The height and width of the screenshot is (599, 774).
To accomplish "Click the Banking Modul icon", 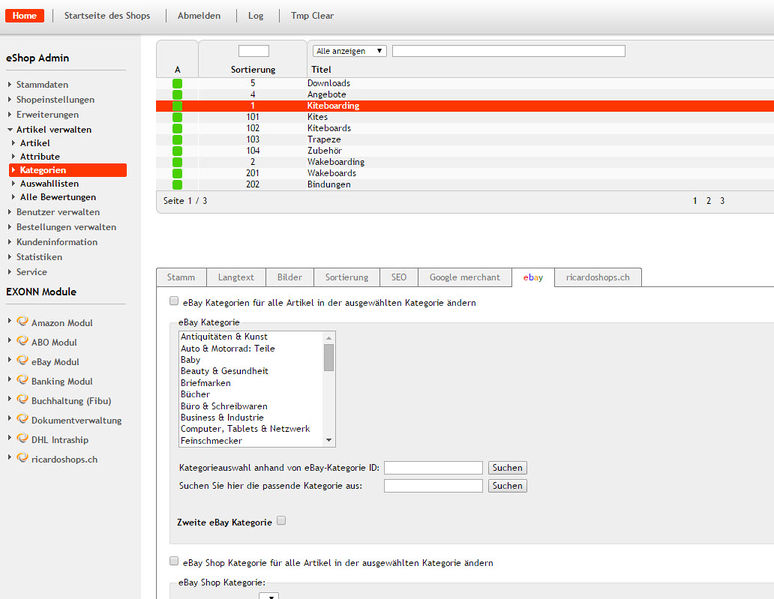I will (22, 381).
